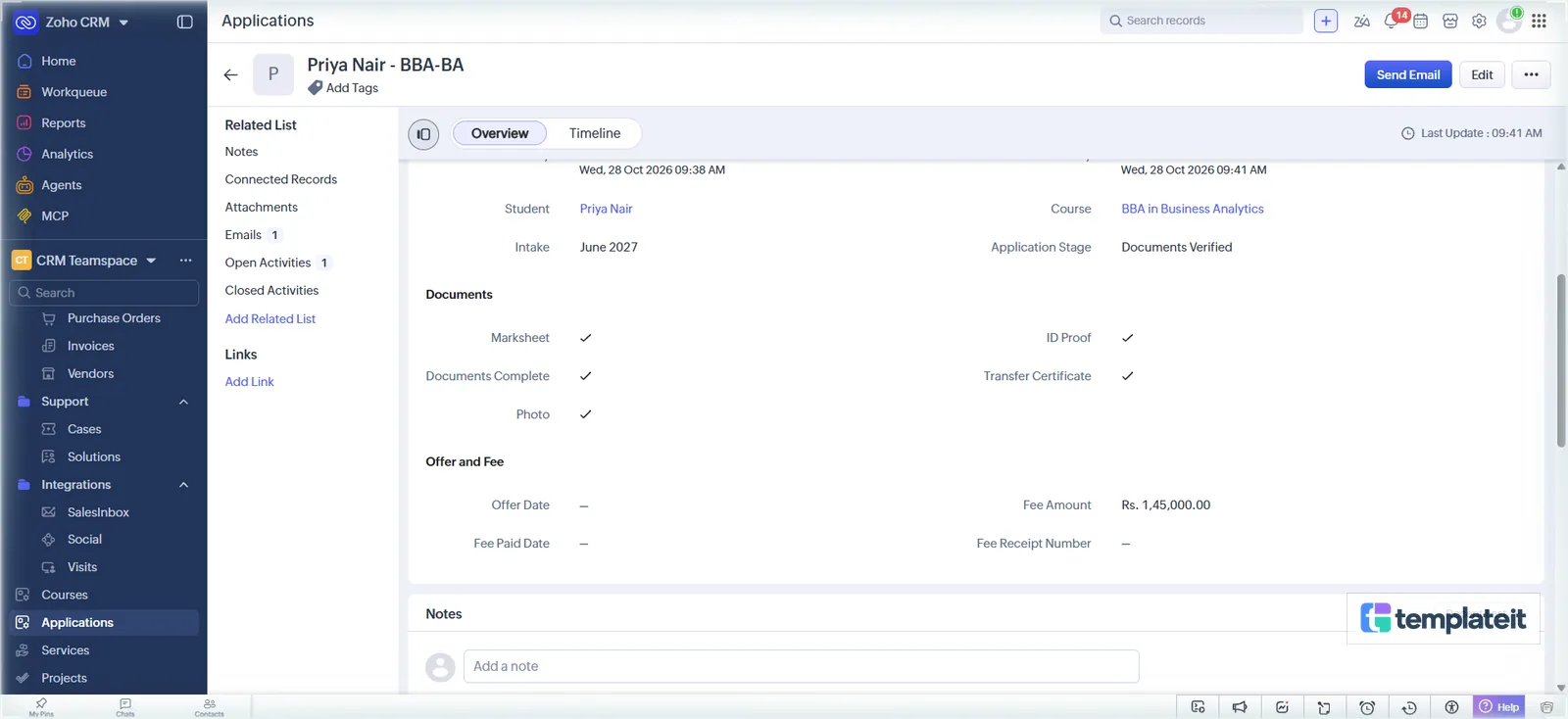The image size is (1568, 719).
Task: Click the Add Link link
Action: point(250,382)
